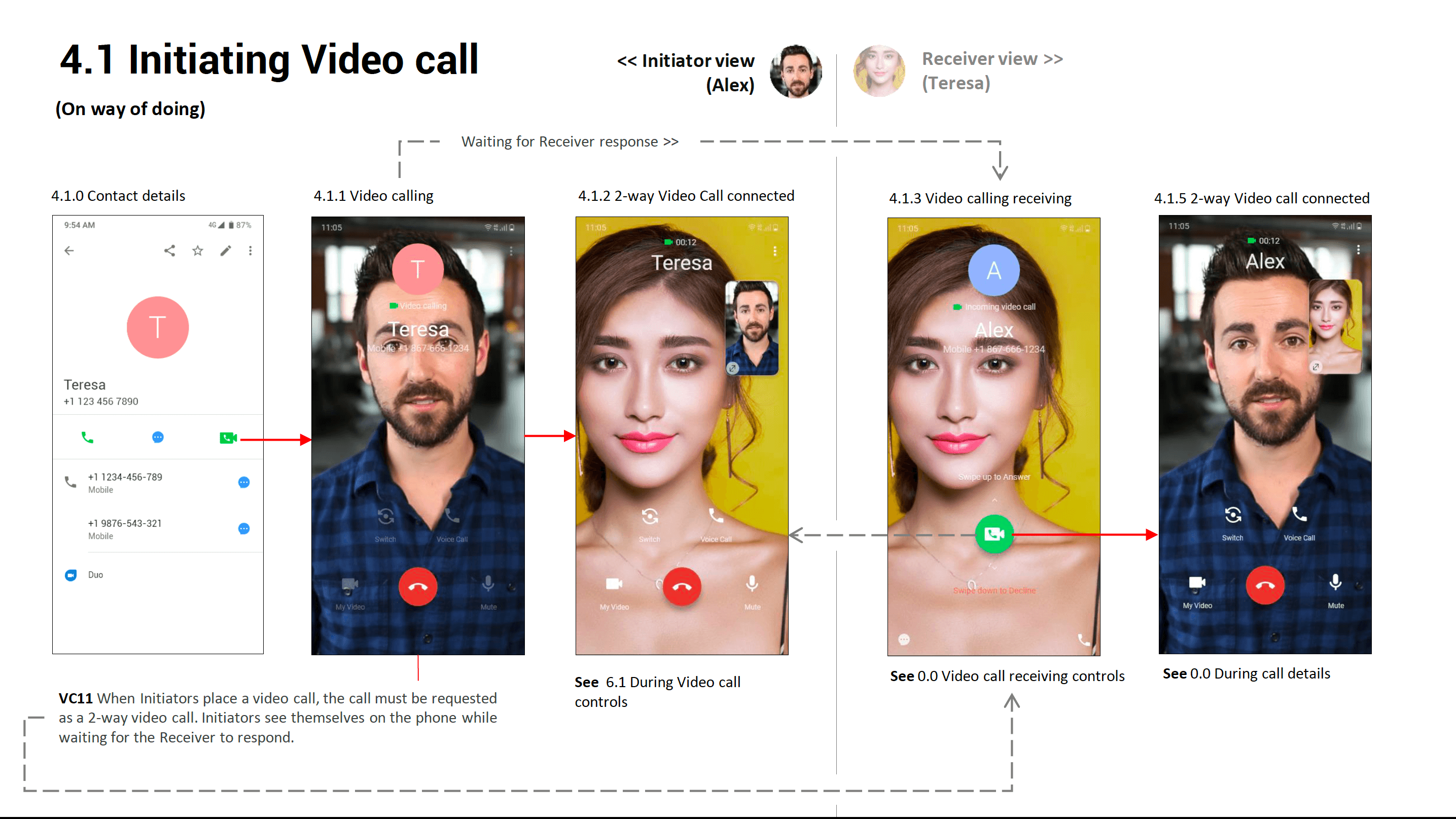This screenshot has width=1456, height=819.
Task: Click back arrow in Contact details screen
Action: pyautogui.click(x=69, y=251)
